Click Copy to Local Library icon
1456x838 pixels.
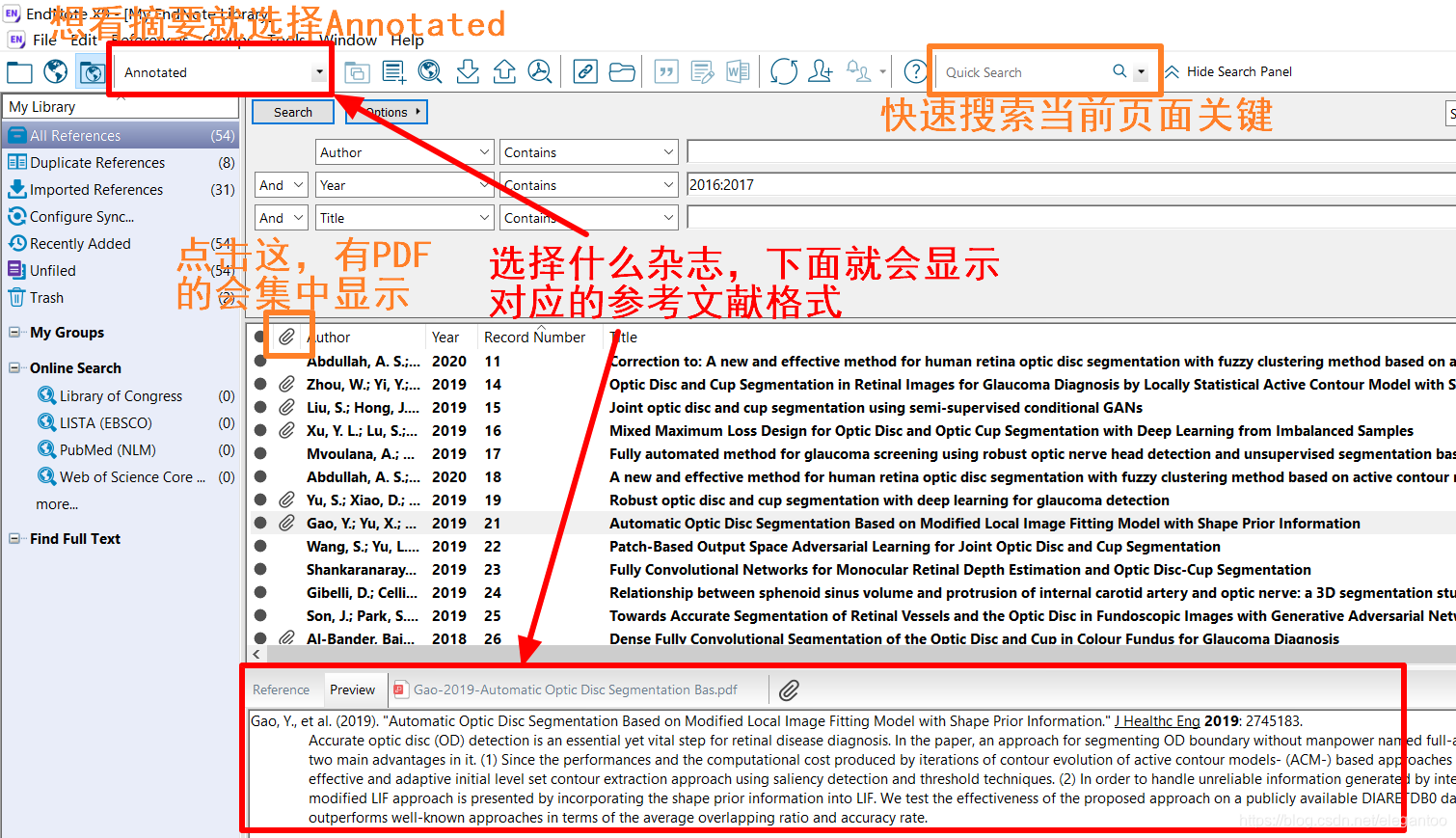pyautogui.click(x=357, y=72)
